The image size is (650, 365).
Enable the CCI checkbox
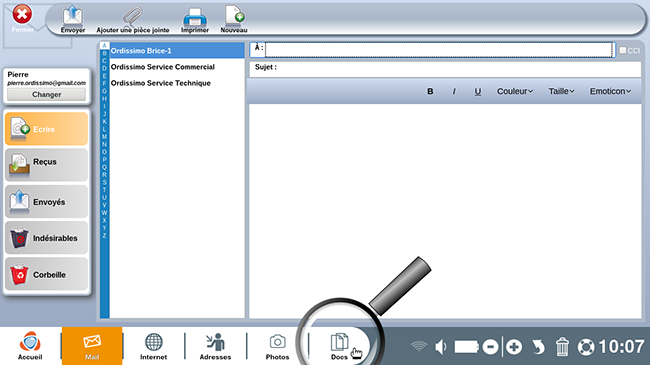pos(623,50)
